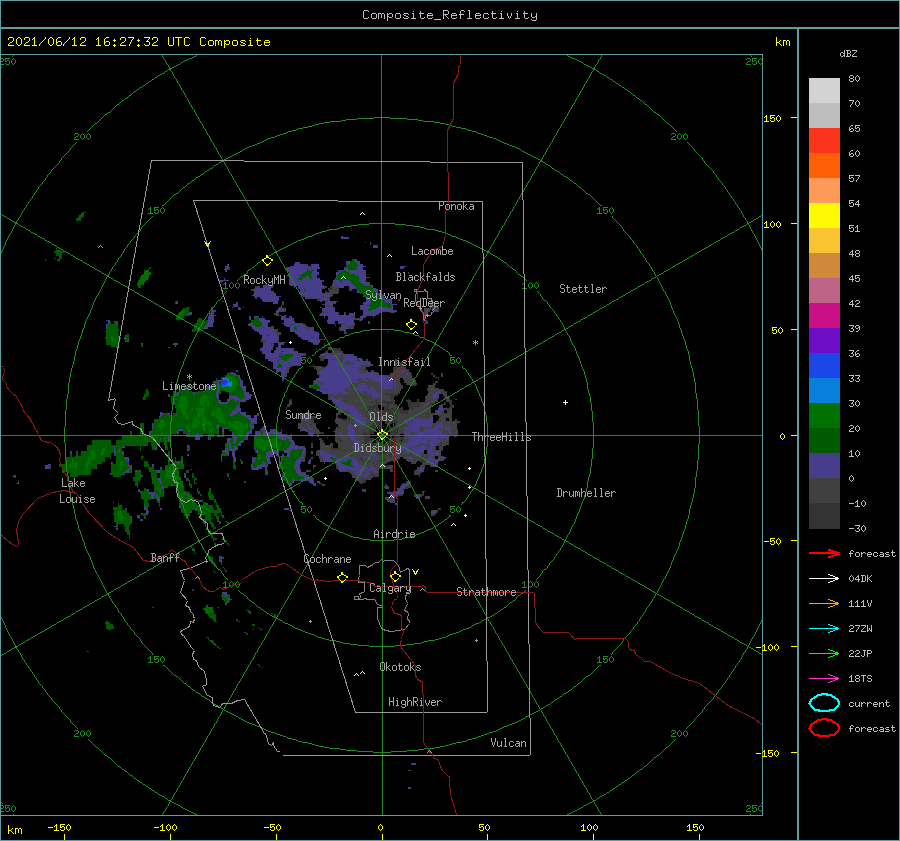Image resolution: width=900 pixels, height=841 pixels.
Task: Click the white 04DK arrow legend icon
Action: pos(824,578)
